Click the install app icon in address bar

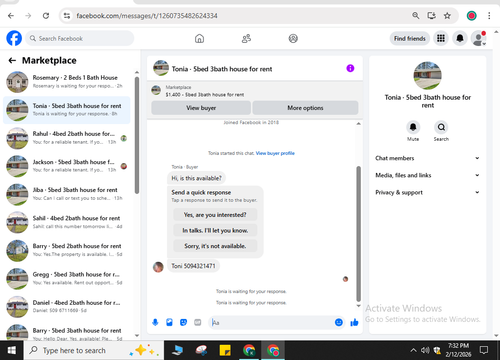click(432, 16)
